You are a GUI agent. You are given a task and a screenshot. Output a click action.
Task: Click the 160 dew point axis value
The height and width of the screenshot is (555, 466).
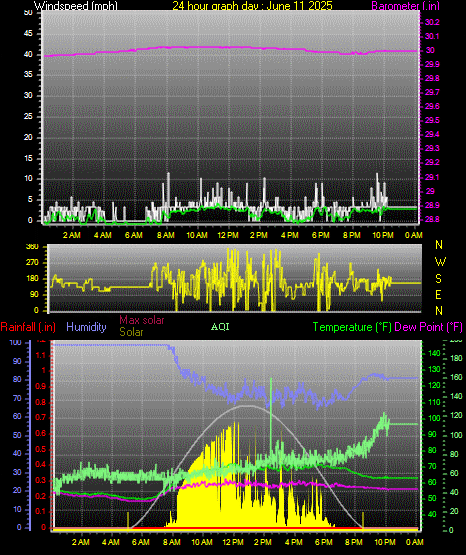click(x=456, y=377)
